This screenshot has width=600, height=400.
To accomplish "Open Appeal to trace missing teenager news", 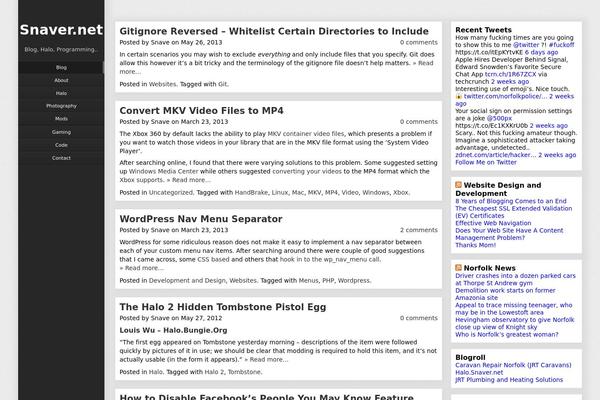I will (x=514, y=309).
